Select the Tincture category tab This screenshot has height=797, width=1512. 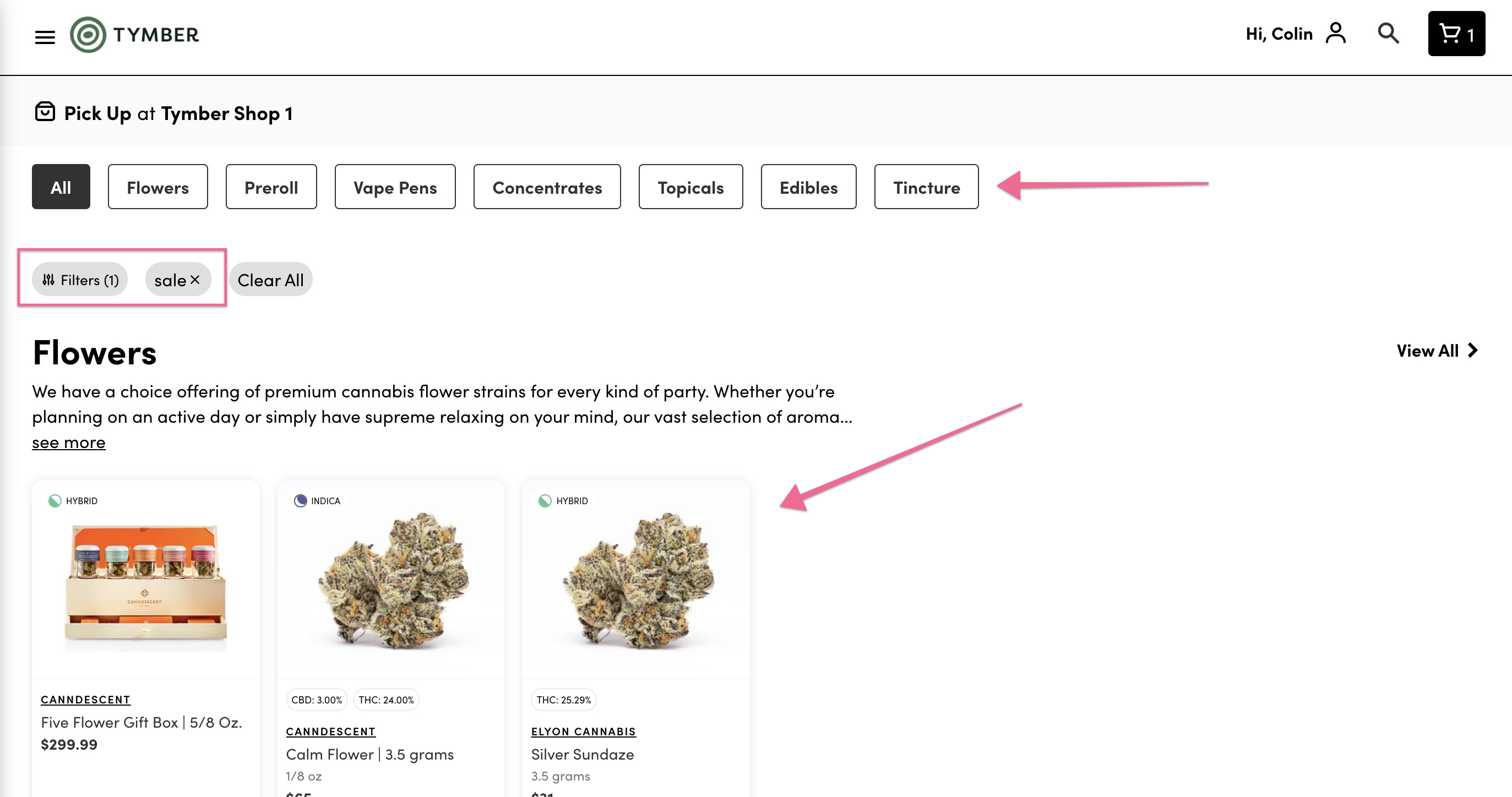(x=926, y=187)
